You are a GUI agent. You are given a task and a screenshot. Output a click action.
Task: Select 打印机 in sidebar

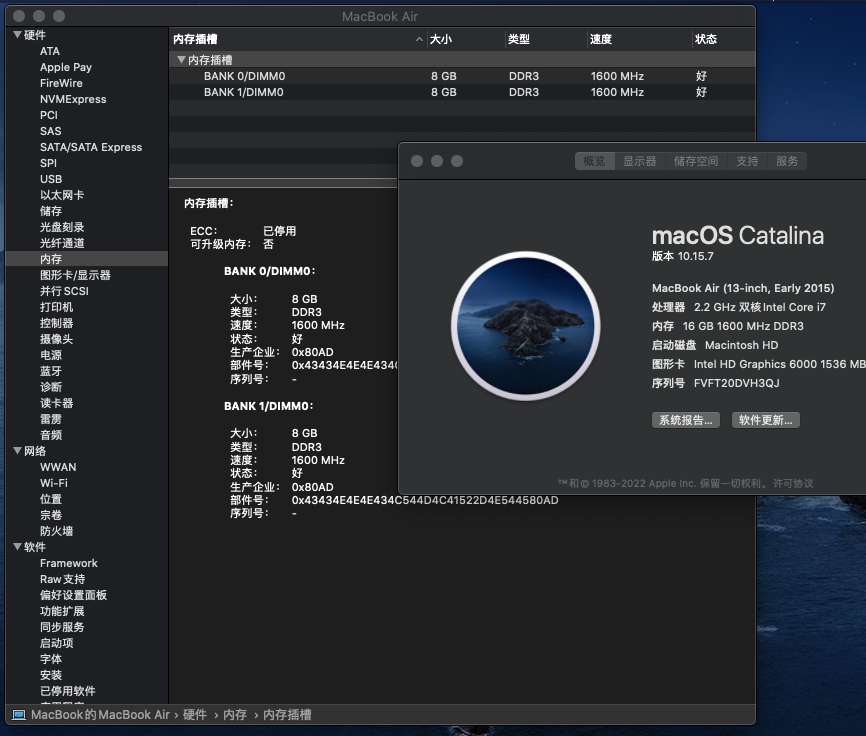point(56,307)
